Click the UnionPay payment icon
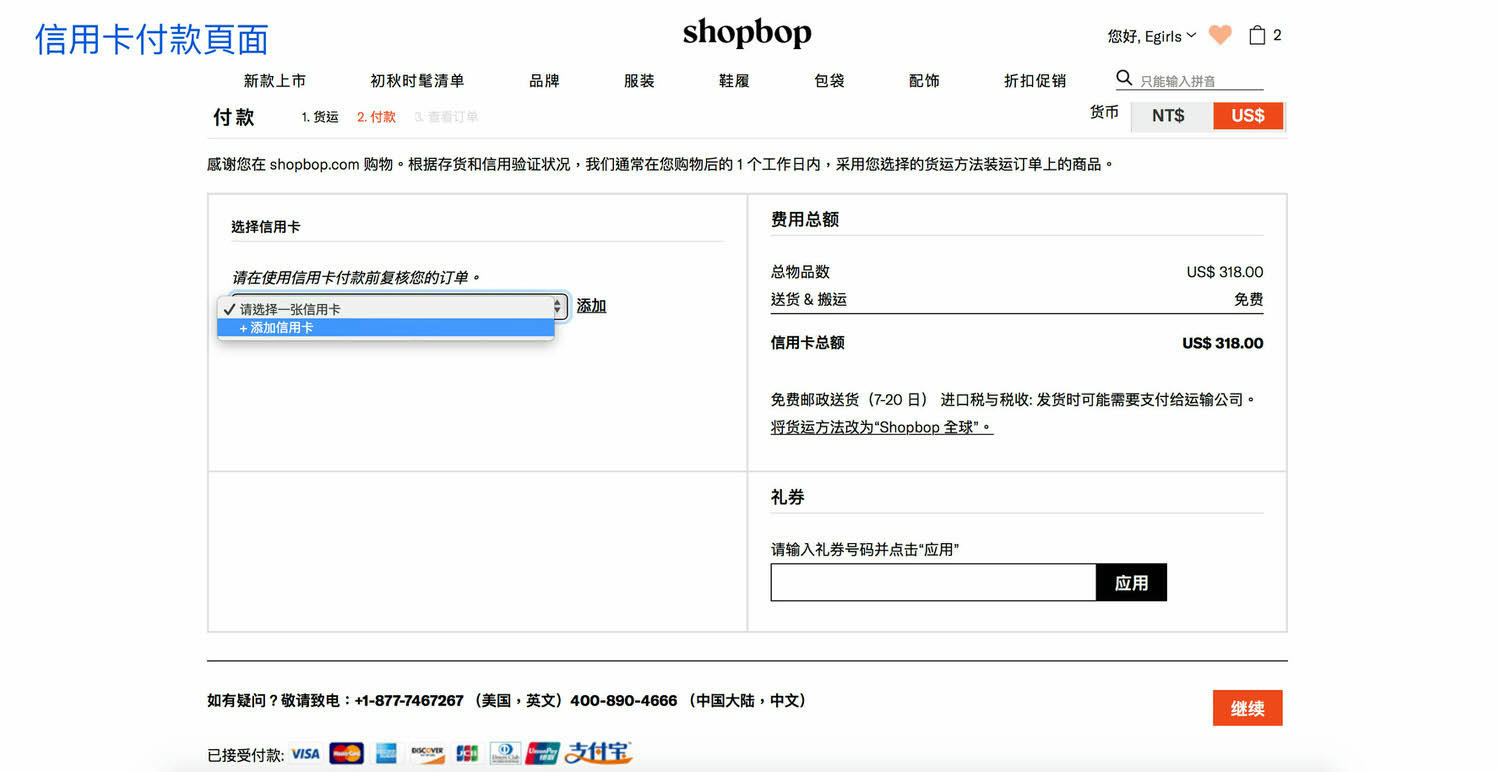The image size is (1500, 772). tap(543, 753)
